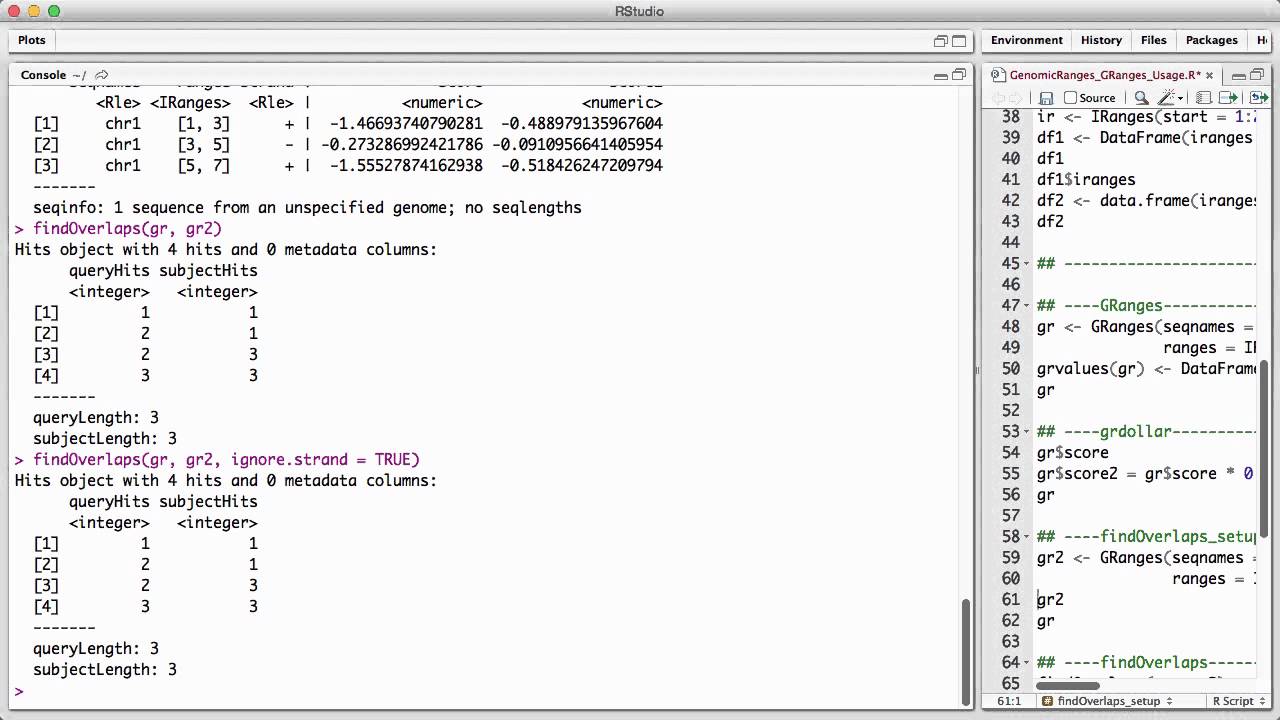Click the code tools magic wand icon
Image resolution: width=1280 pixels, height=720 pixels.
click(1165, 98)
